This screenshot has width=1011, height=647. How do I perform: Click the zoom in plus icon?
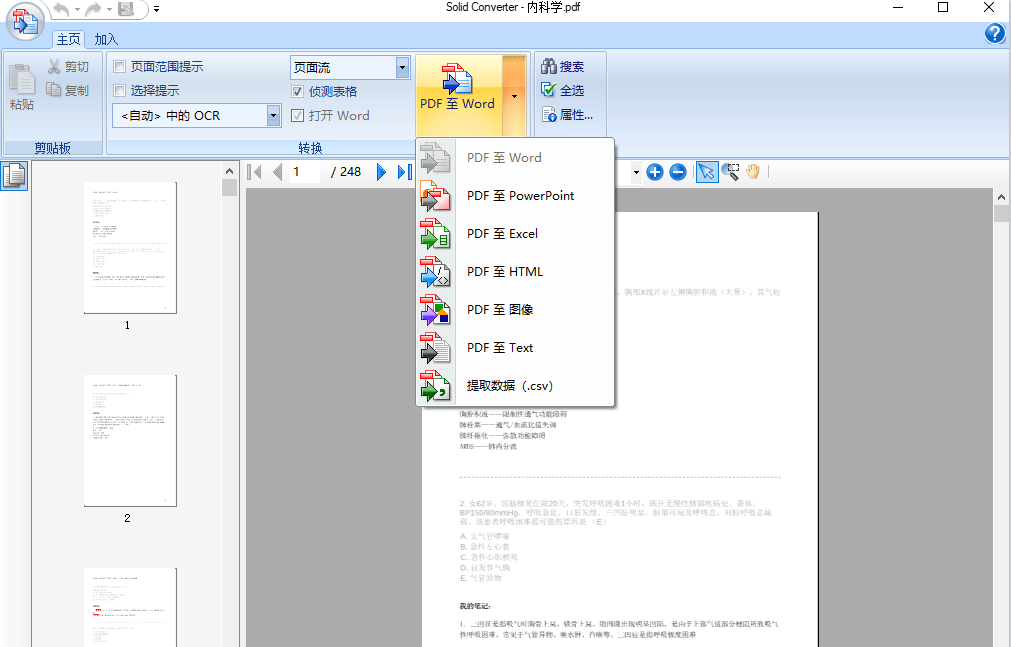pos(655,172)
